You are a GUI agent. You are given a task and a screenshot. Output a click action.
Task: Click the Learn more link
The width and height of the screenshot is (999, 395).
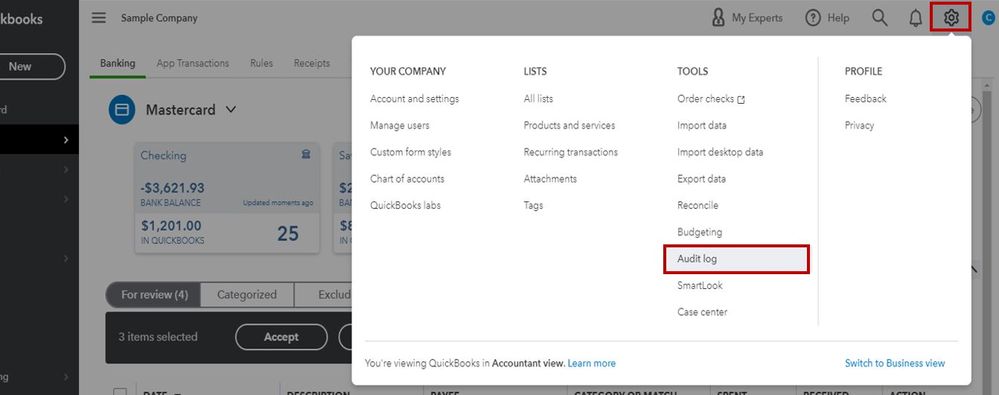[x=592, y=363]
